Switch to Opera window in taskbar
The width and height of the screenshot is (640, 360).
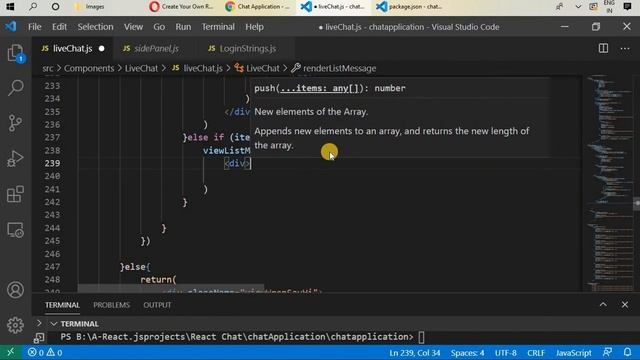pyautogui.click(x=182, y=7)
